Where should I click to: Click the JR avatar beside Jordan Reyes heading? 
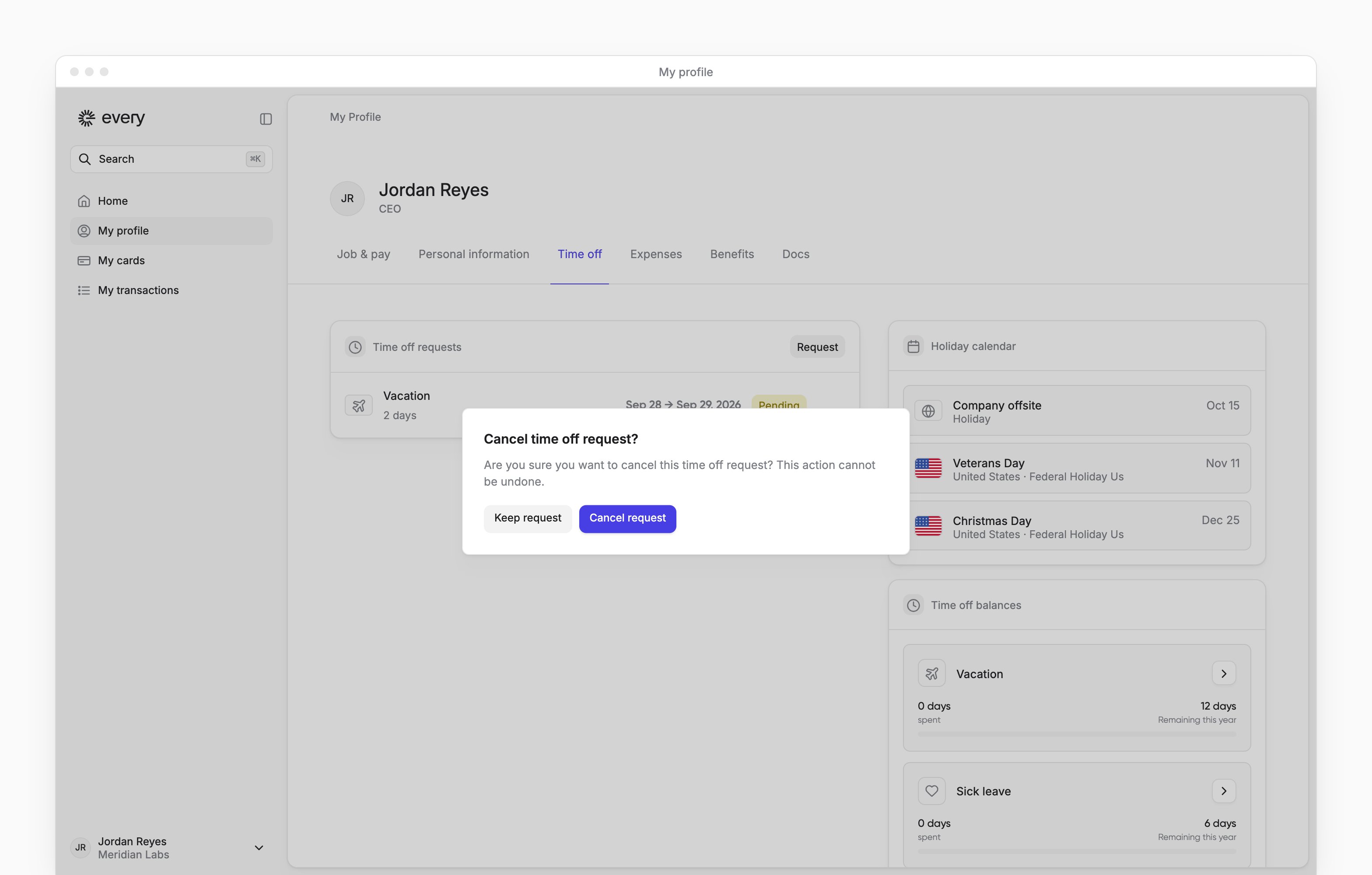[347, 198]
